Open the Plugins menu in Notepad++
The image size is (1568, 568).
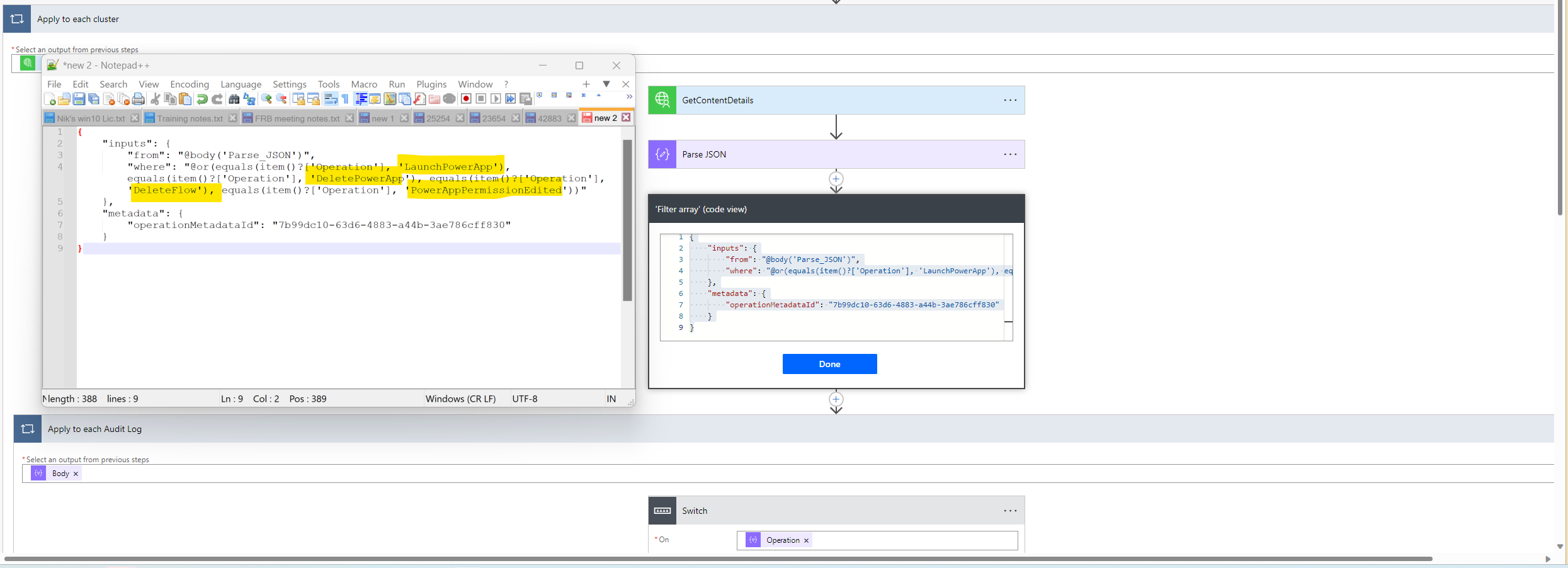click(431, 84)
